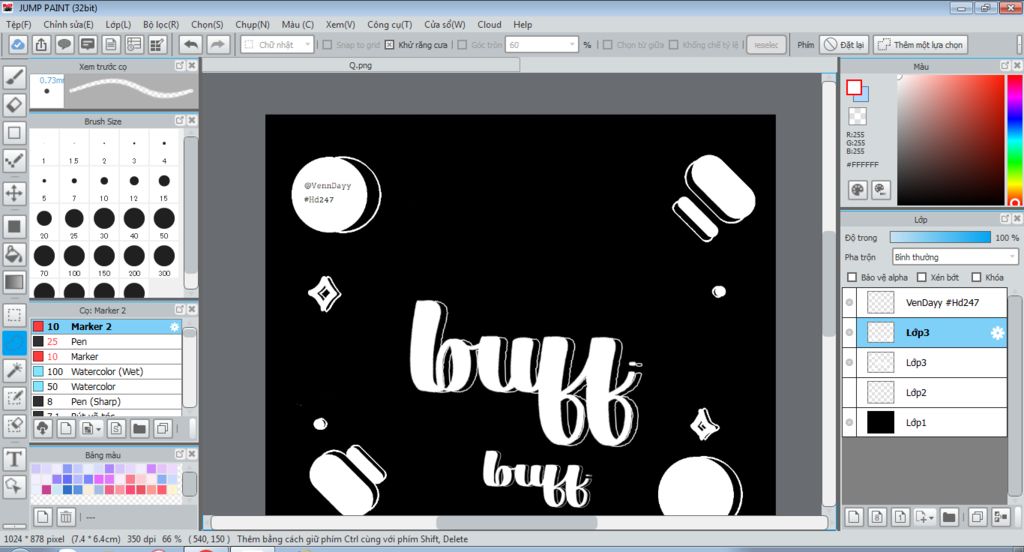Expand add-layer-type dropdown arrow in Lớp panel

pyautogui.click(x=931, y=517)
